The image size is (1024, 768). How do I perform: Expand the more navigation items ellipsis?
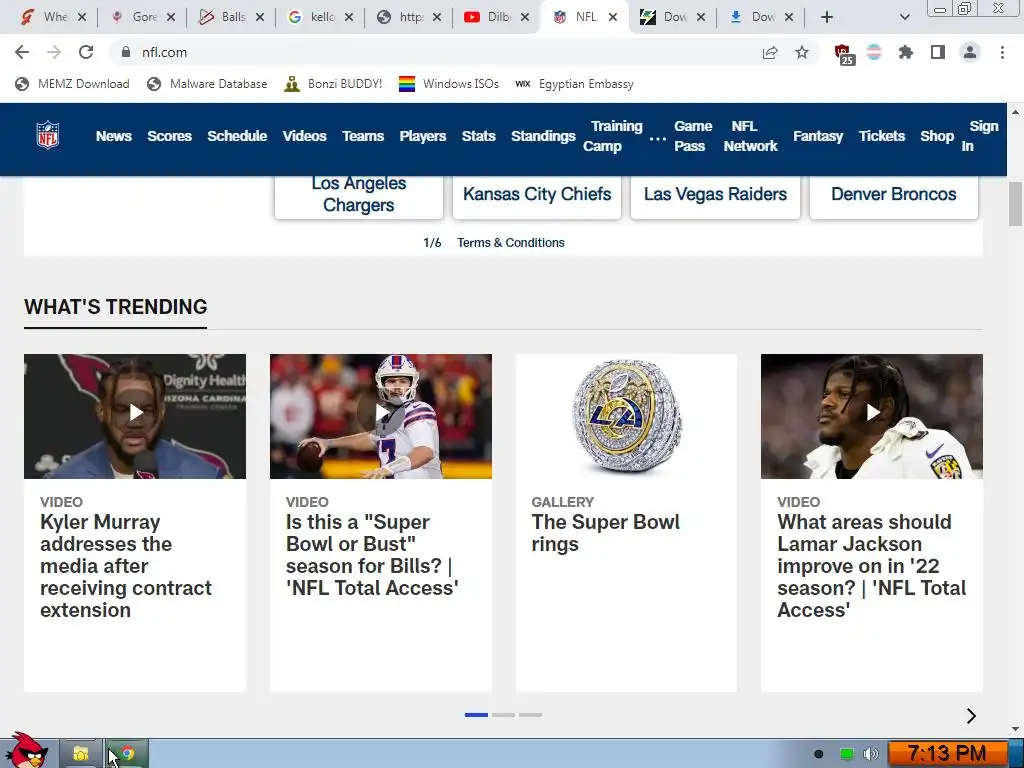point(658,138)
